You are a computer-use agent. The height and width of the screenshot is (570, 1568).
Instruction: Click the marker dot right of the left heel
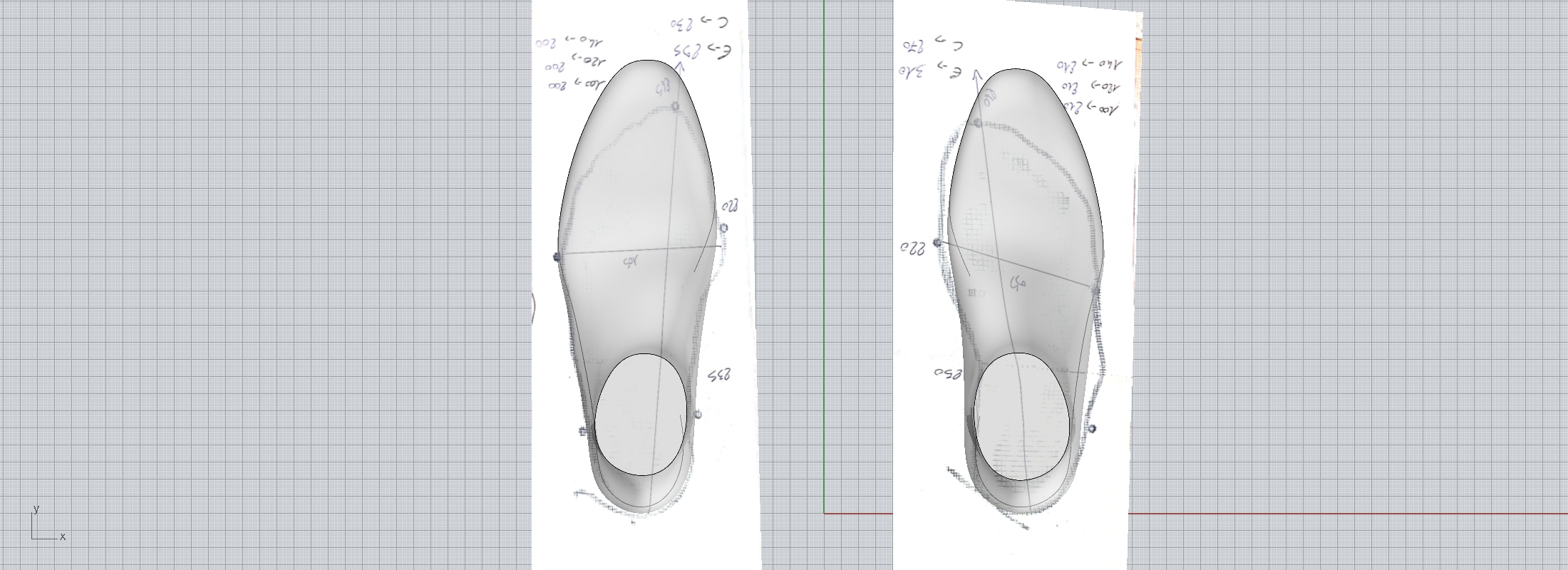pos(698,415)
